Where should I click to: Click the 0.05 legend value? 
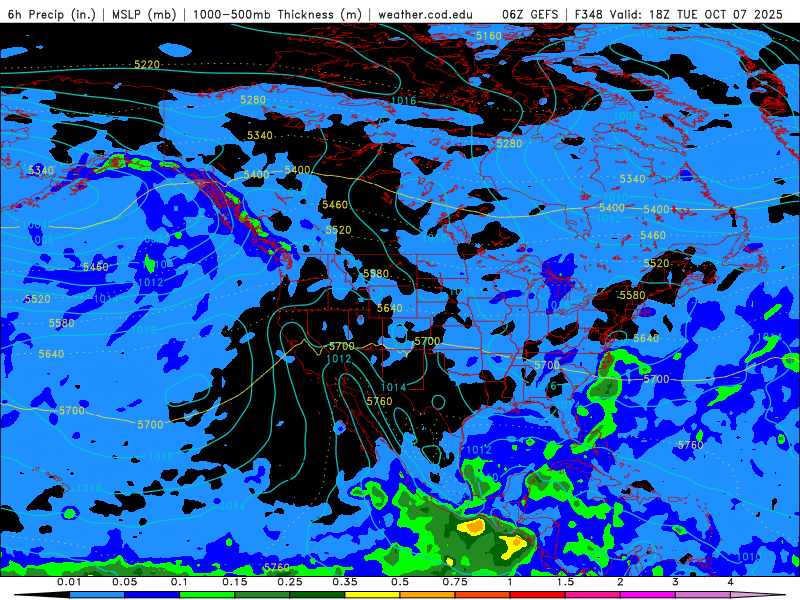(124, 582)
